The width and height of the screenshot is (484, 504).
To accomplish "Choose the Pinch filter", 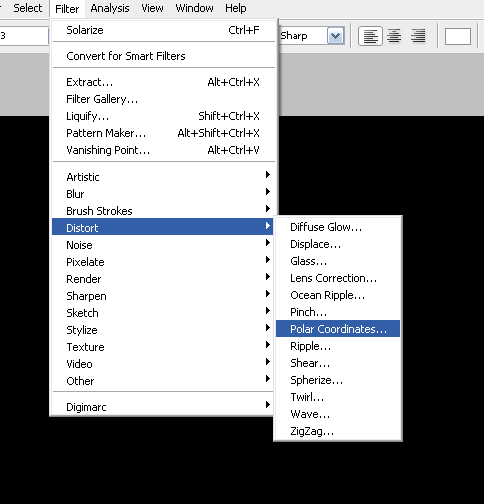I will [x=338, y=312].
